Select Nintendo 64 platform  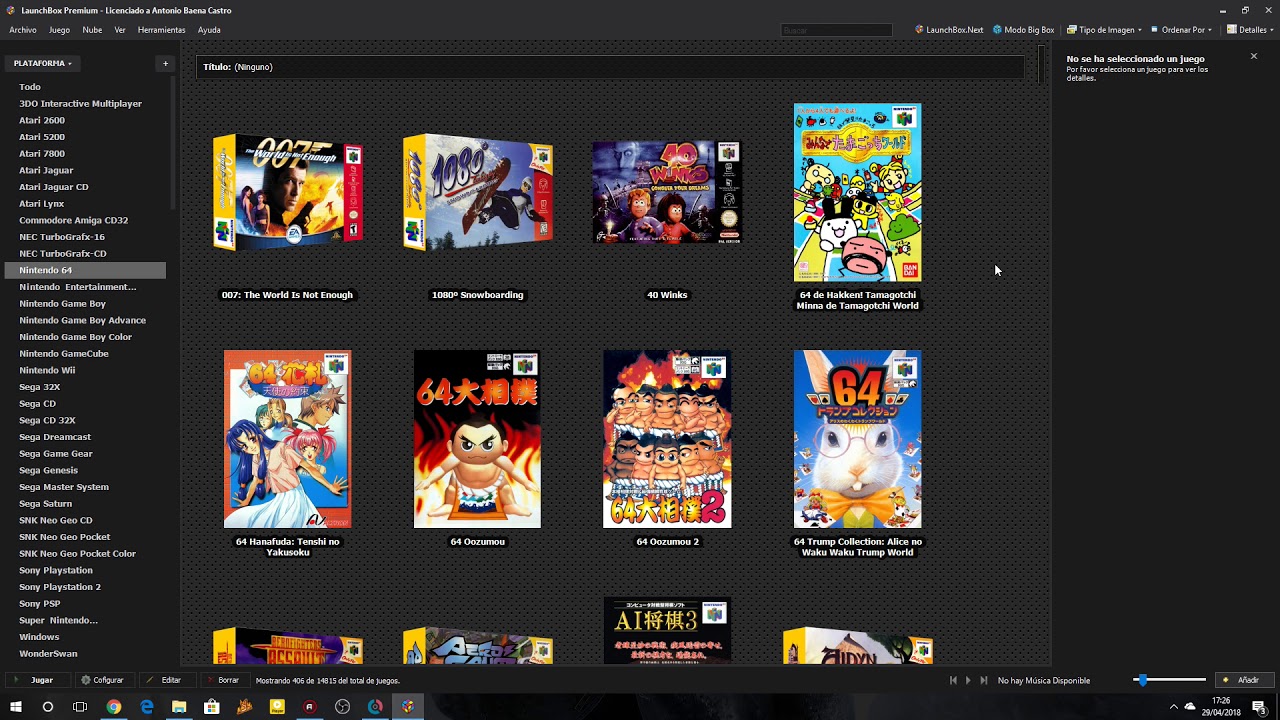[x=85, y=270]
